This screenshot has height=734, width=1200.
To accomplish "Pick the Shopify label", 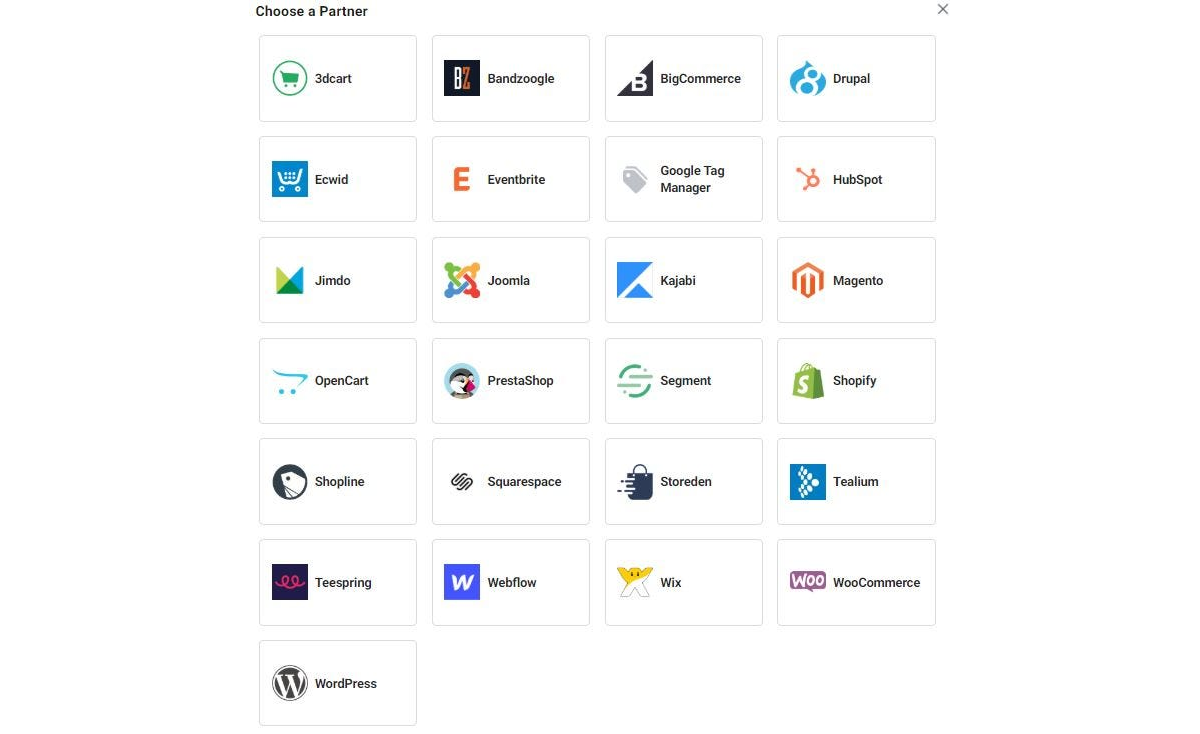I will pos(855,381).
